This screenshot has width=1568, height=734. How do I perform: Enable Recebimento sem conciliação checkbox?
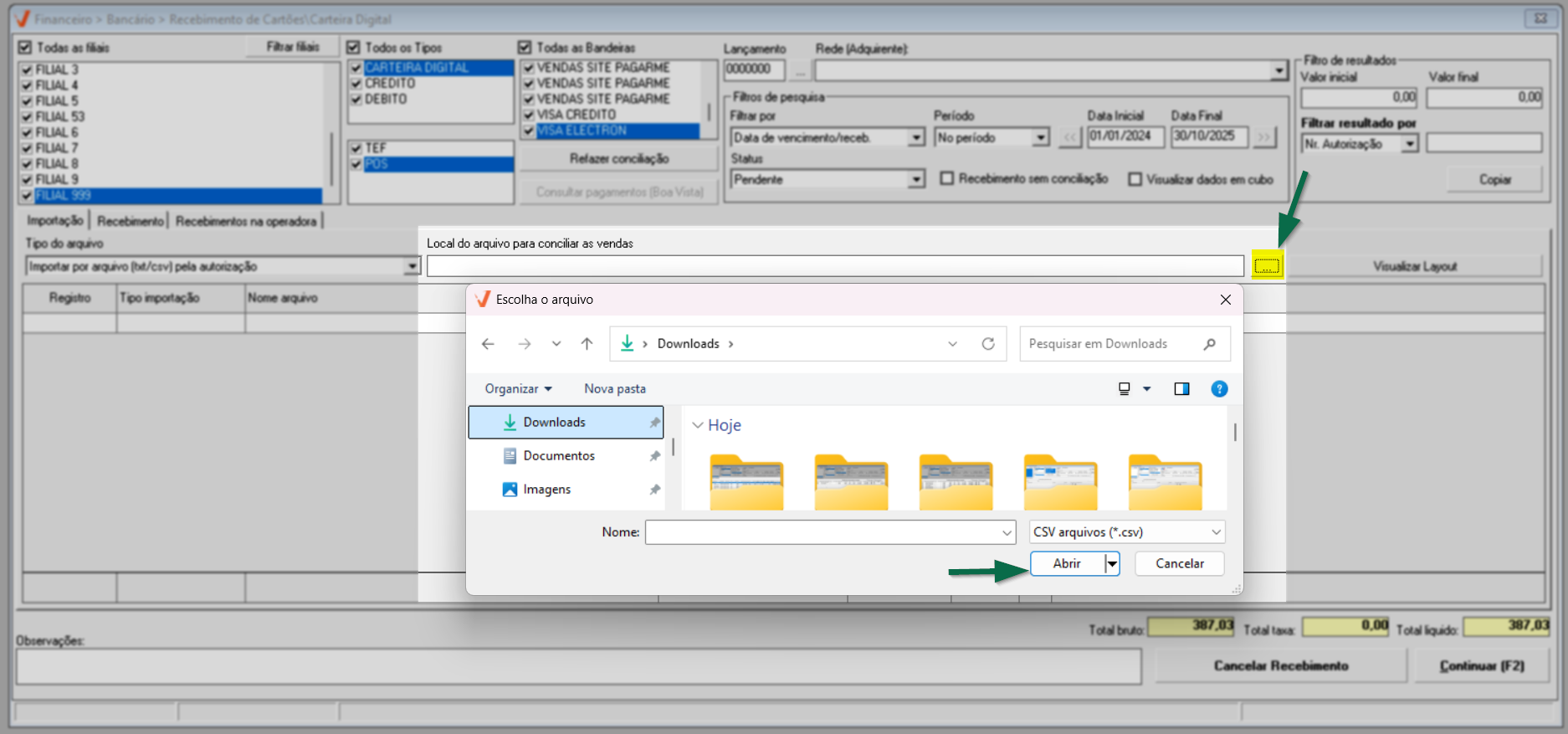click(x=947, y=179)
